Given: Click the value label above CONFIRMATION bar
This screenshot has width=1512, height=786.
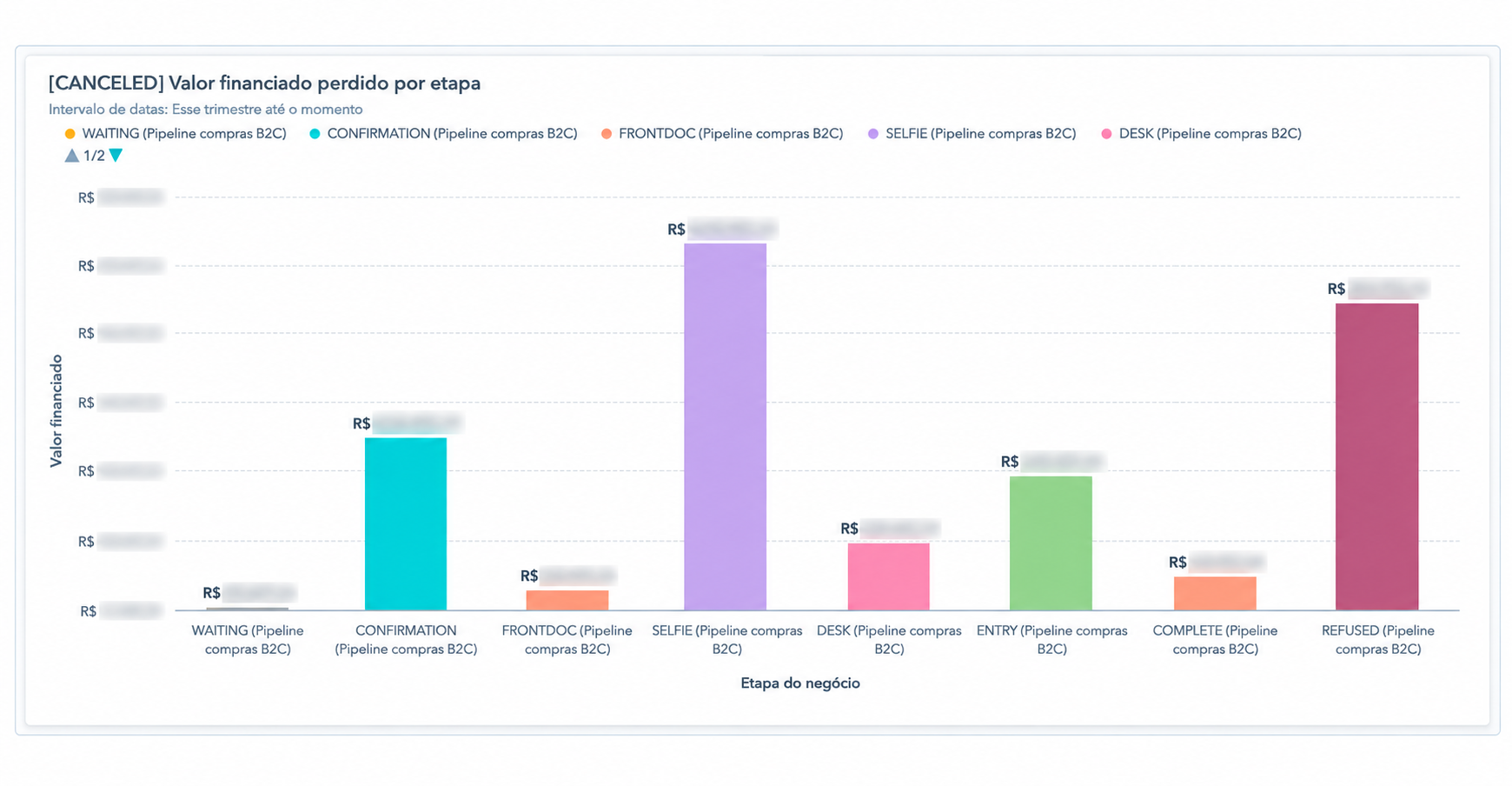Looking at the screenshot, I should tap(407, 424).
